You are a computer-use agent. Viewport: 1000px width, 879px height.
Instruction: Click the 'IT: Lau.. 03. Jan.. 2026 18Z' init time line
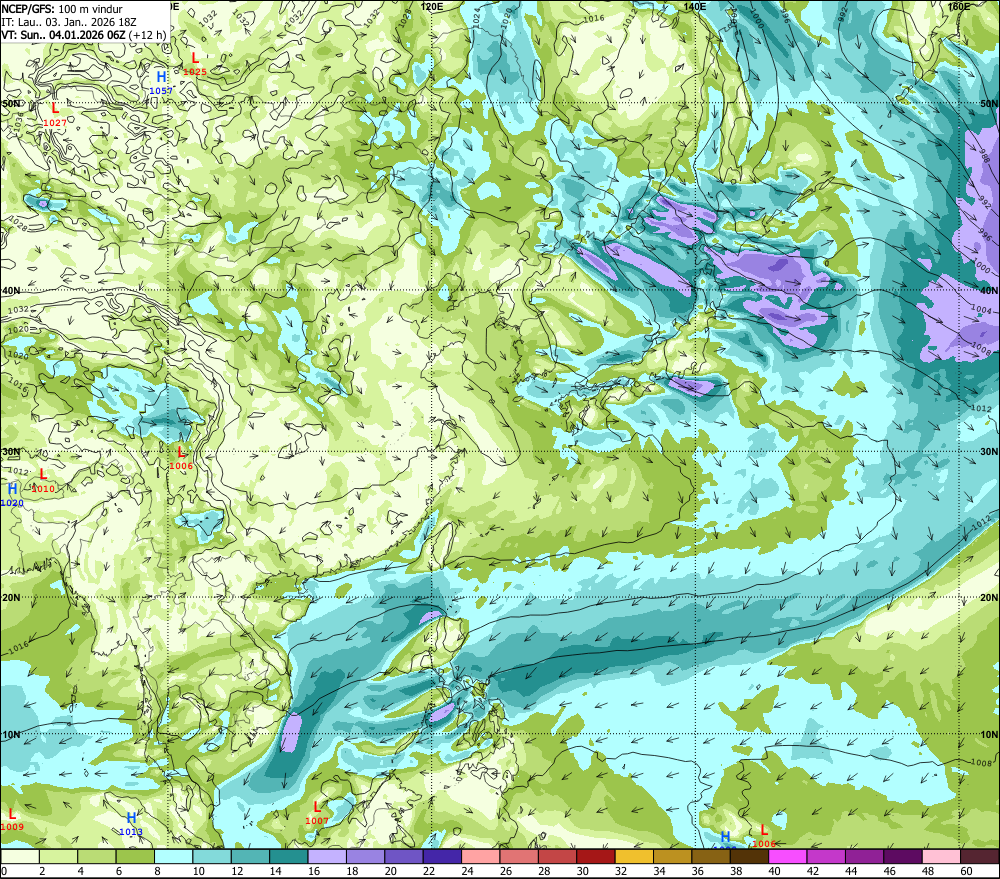point(69,22)
